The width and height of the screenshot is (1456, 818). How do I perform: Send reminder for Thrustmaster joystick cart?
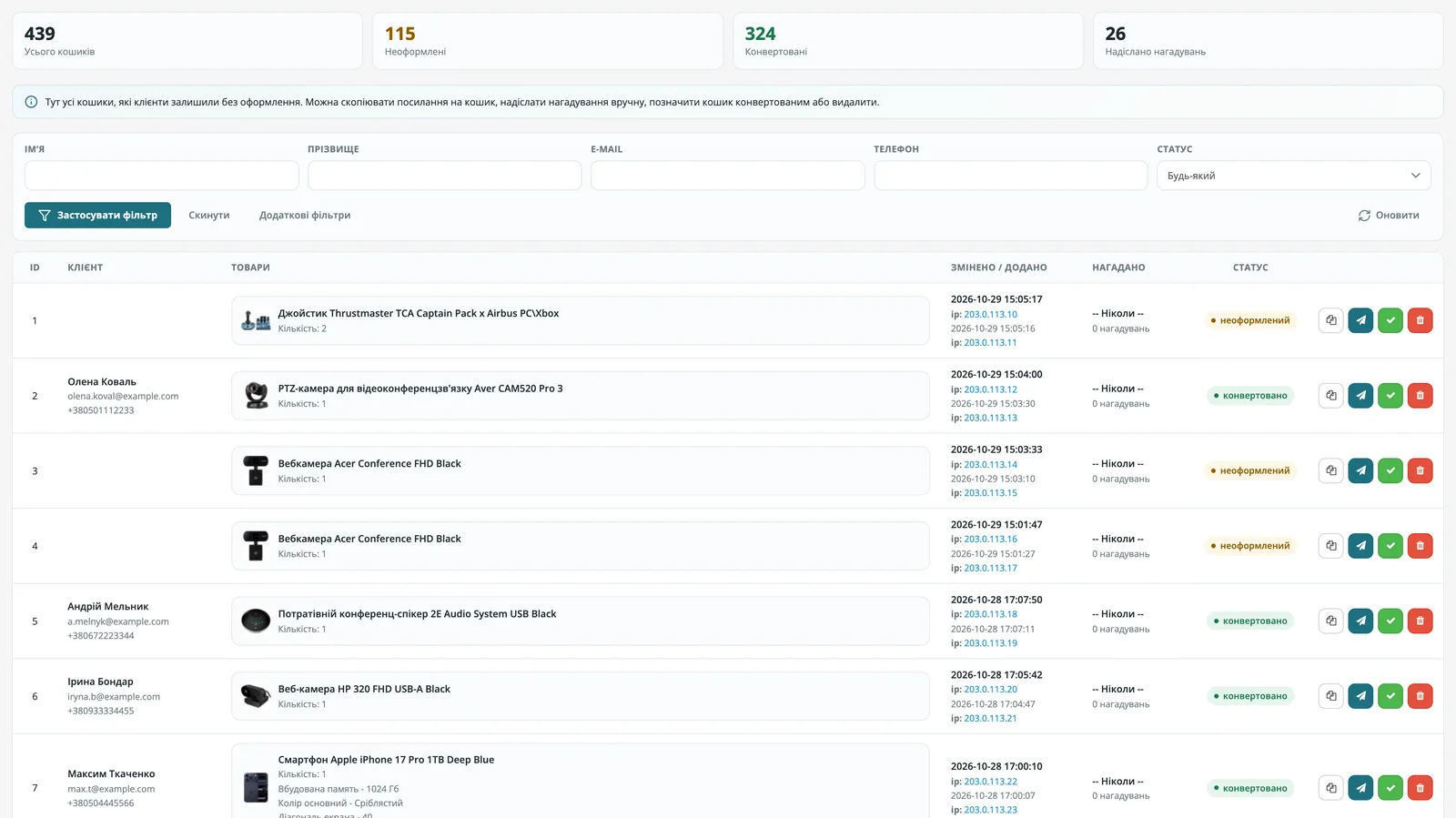pos(1360,320)
